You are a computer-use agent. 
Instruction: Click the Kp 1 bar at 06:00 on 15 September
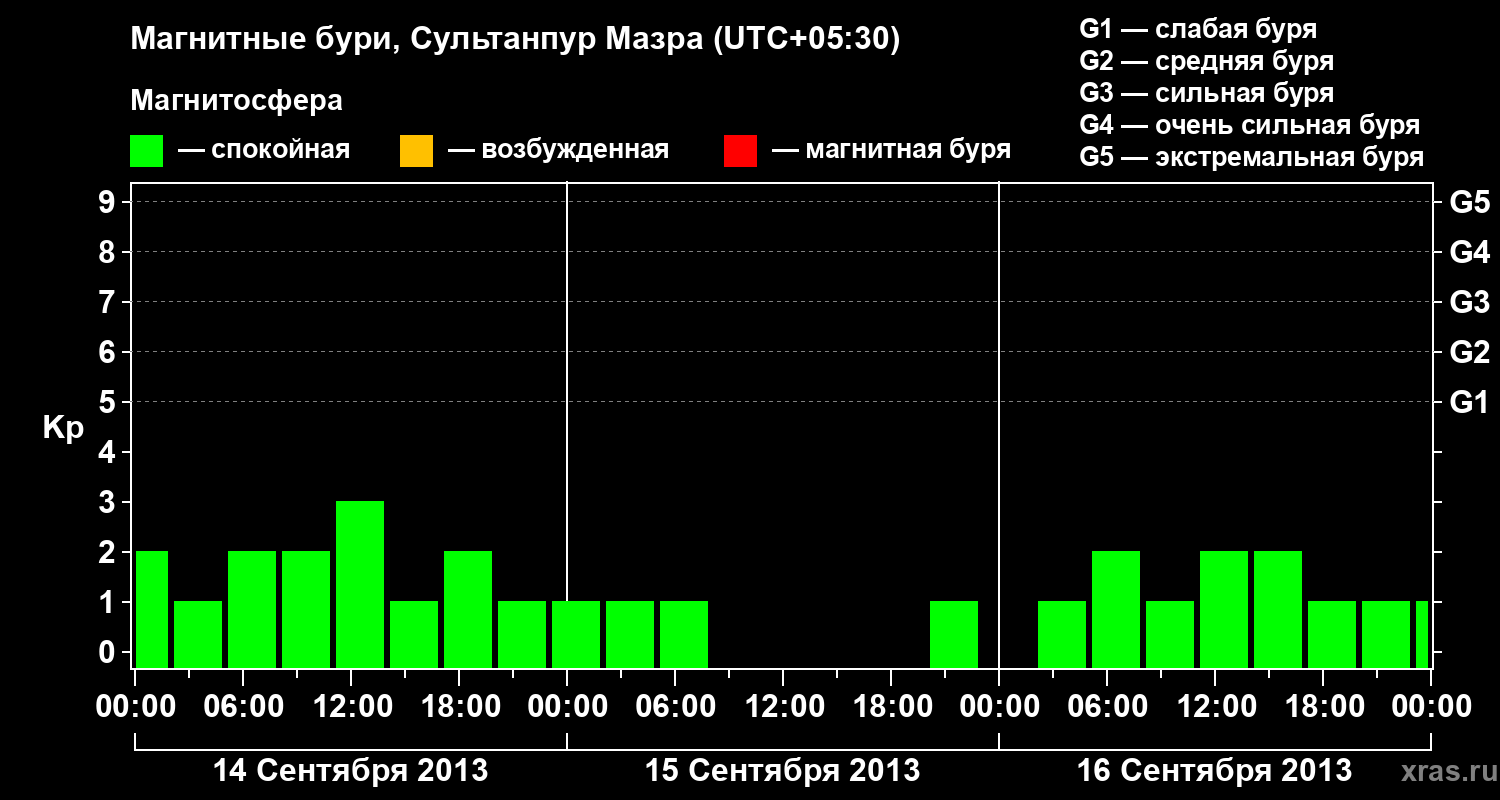684,634
